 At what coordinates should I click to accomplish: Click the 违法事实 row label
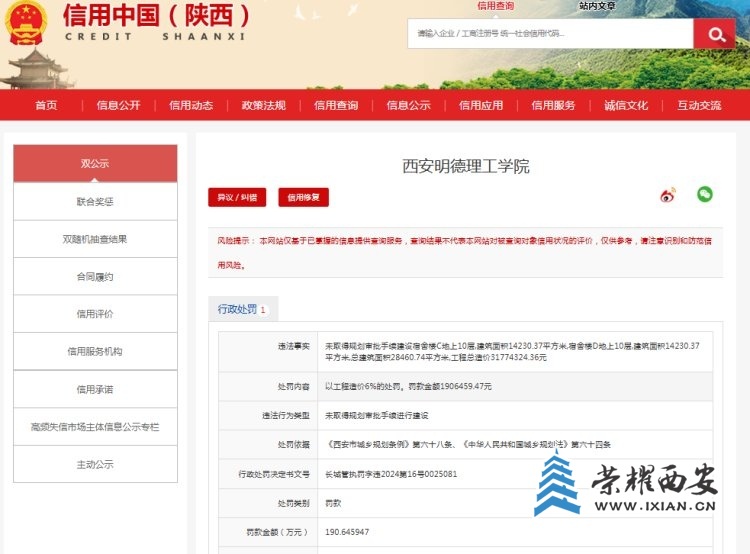(294, 346)
